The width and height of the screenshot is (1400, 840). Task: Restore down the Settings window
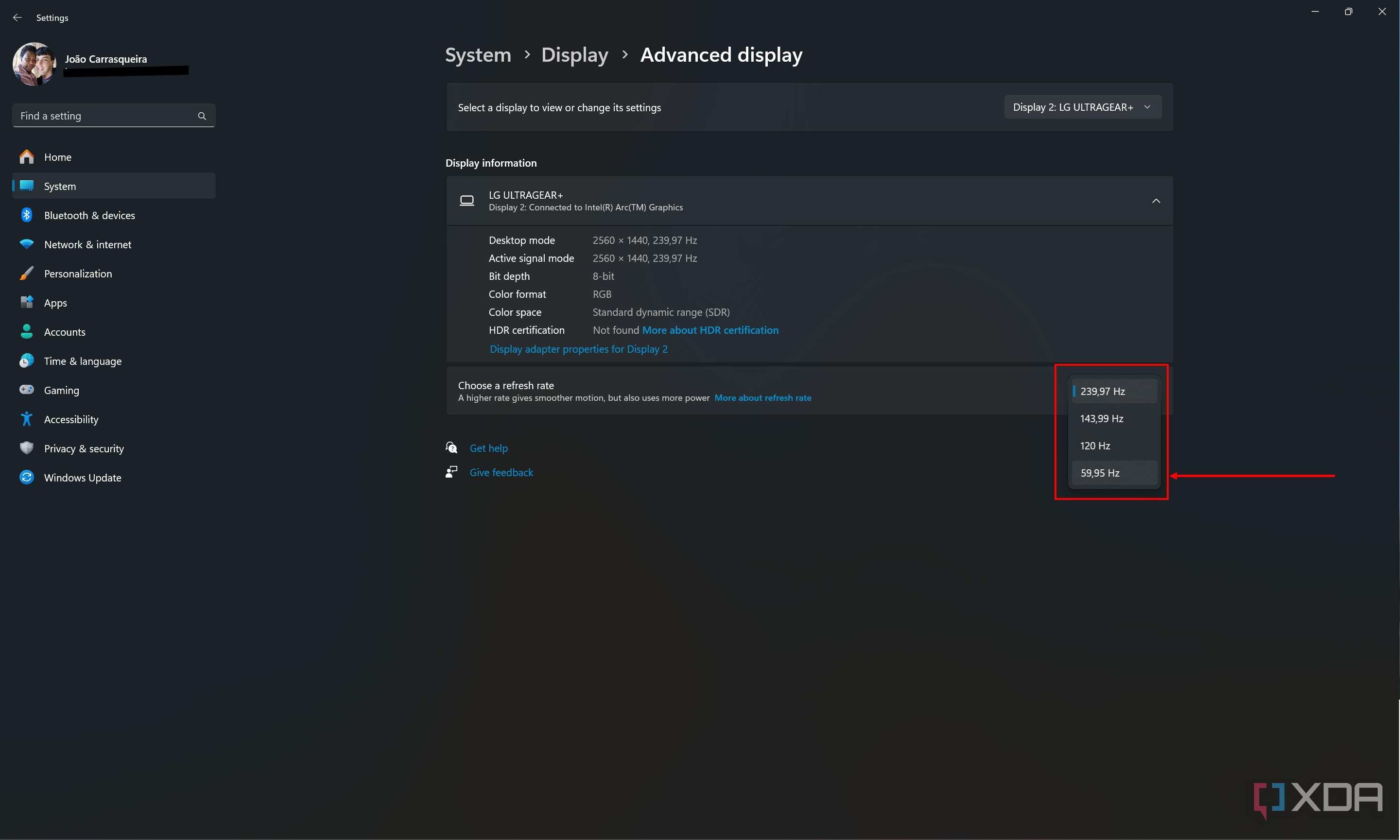pos(1348,11)
